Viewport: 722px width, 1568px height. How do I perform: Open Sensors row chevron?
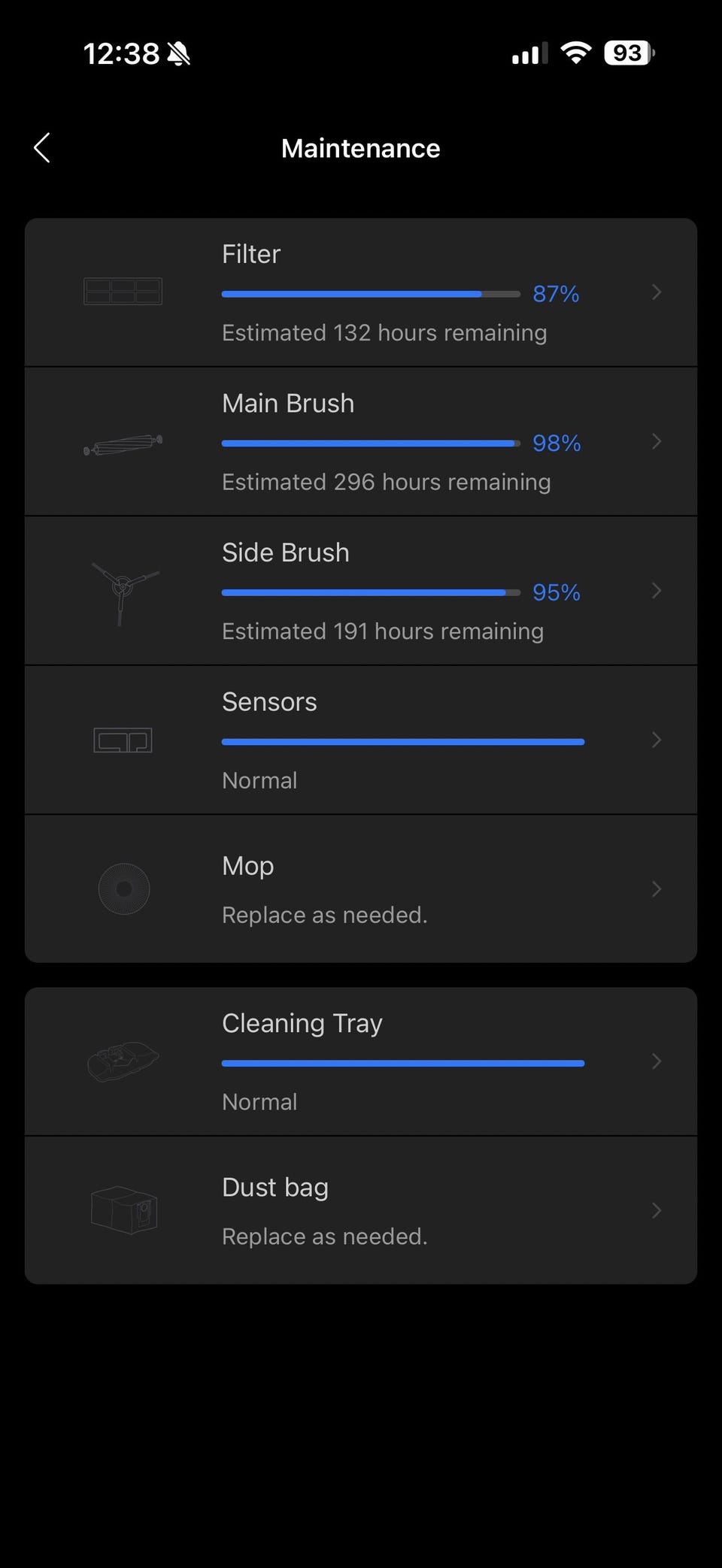pos(657,740)
